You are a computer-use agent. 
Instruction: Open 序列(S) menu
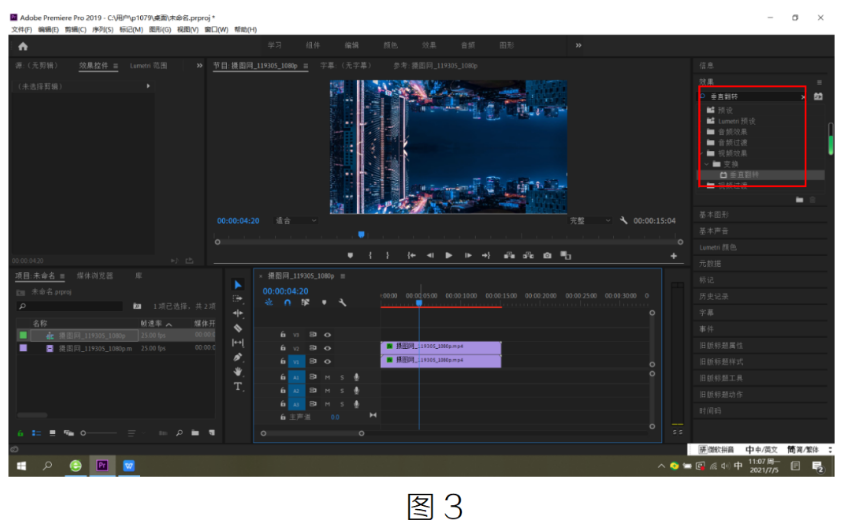[102, 30]
